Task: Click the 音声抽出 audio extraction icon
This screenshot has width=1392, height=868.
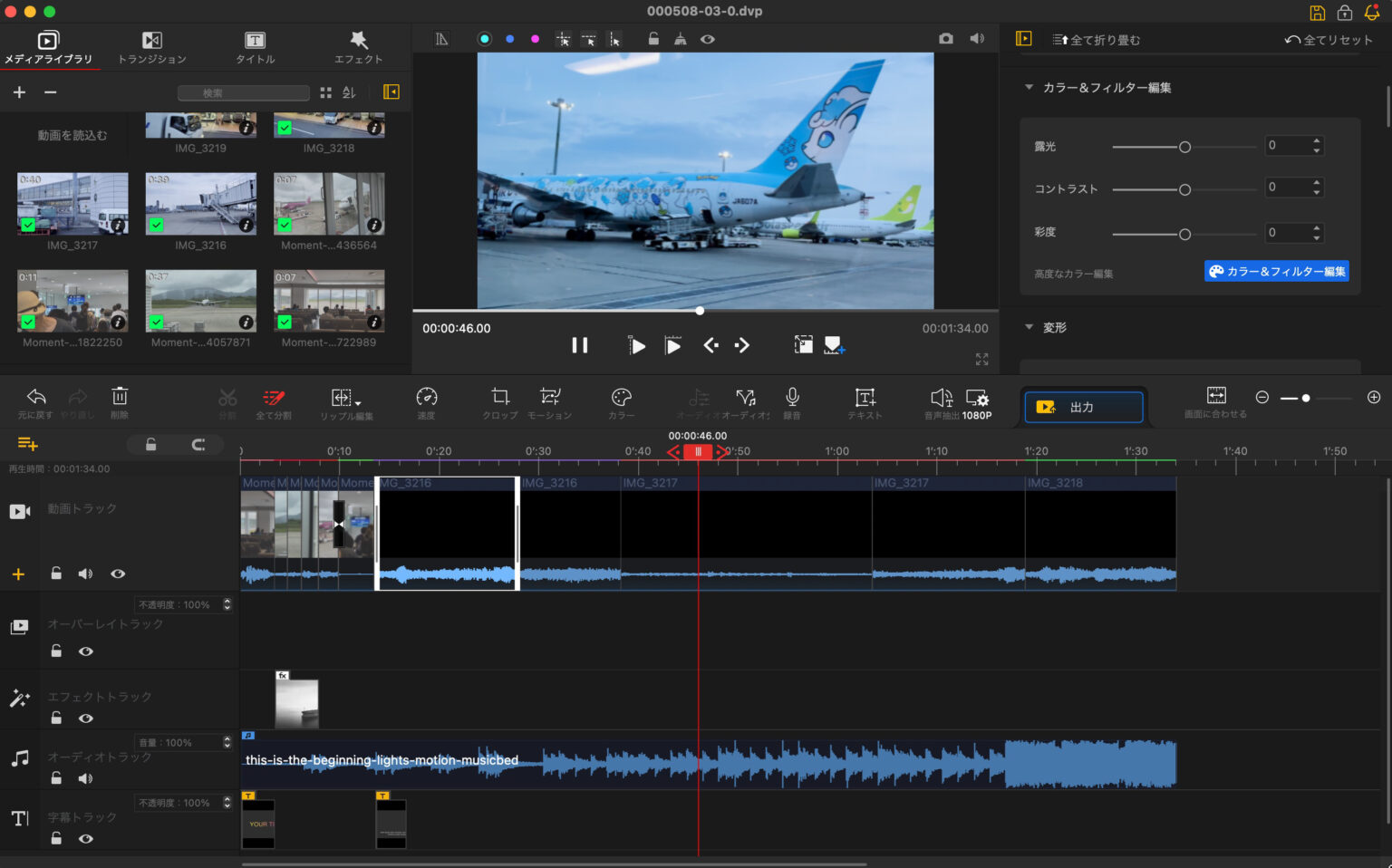Action: (941, 402)
